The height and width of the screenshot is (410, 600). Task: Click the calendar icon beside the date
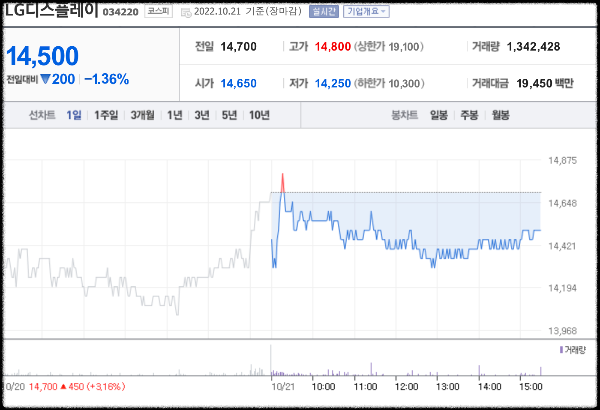point(186,13)
